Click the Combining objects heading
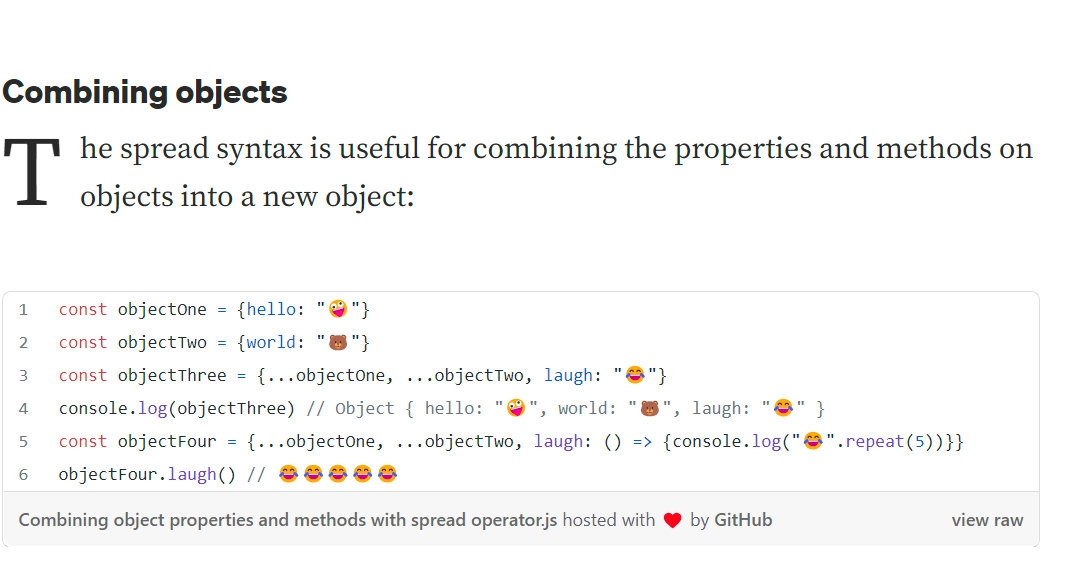 pos(145,92)
